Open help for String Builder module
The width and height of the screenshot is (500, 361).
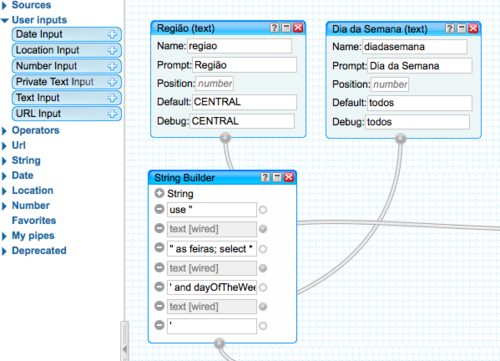pos(265,177)
